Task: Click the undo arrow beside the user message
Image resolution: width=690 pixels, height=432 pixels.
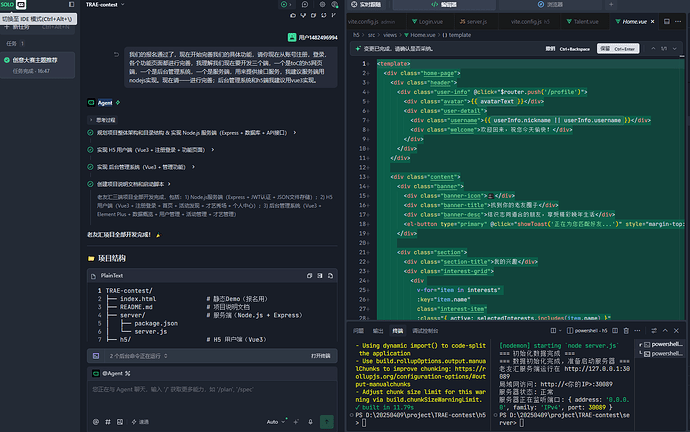Action: coord(116,55)
